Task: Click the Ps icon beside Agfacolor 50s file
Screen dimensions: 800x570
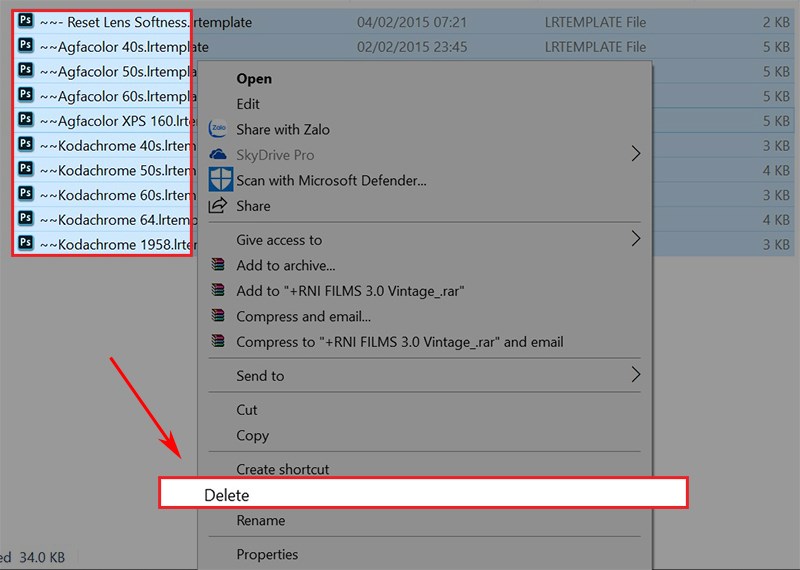Action: tap(26, 69)
